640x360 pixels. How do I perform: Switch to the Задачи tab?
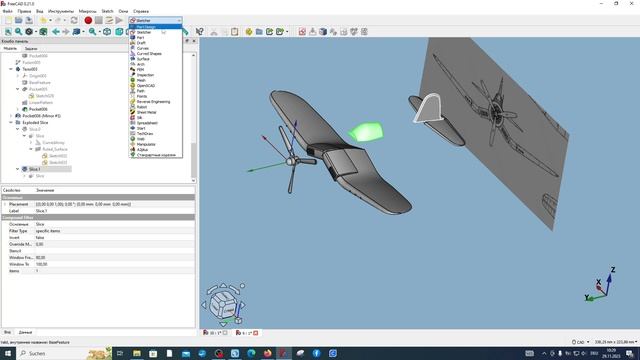pos(31,49)
